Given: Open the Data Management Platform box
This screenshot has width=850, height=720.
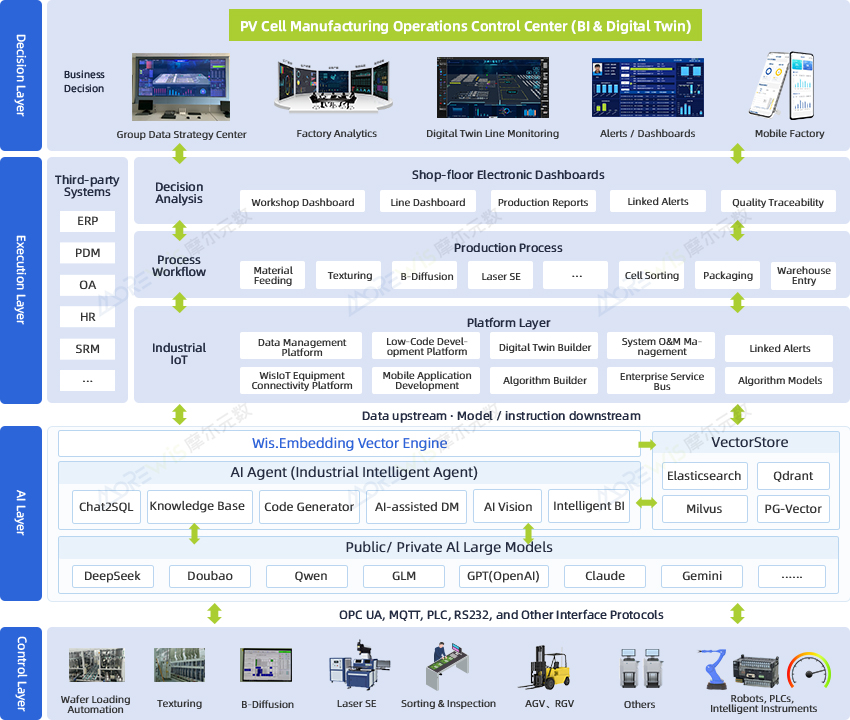Looking at the screenshot, I should [301, 346].
